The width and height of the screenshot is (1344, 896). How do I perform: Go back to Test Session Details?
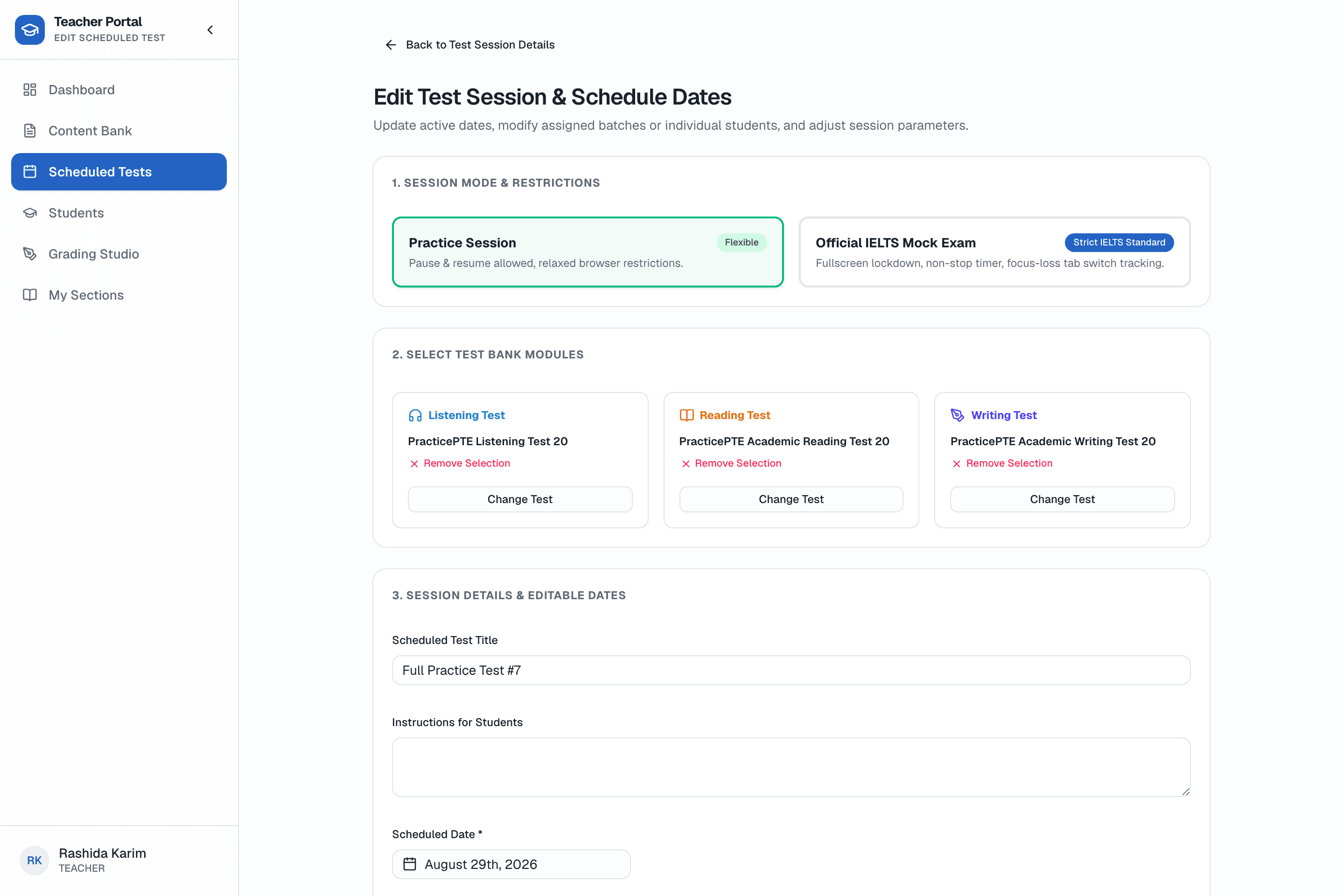coord(470,45)
